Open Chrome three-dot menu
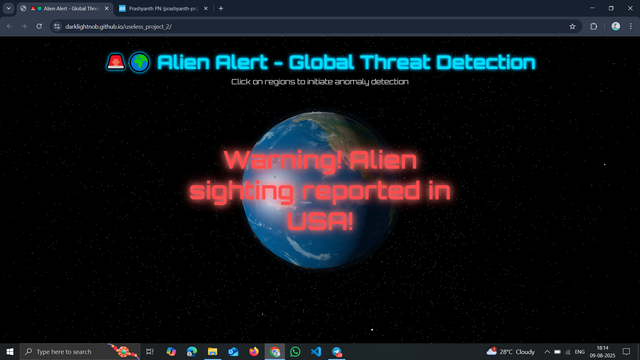This screenshot has height=360, width=640. [x=631, y=27]
